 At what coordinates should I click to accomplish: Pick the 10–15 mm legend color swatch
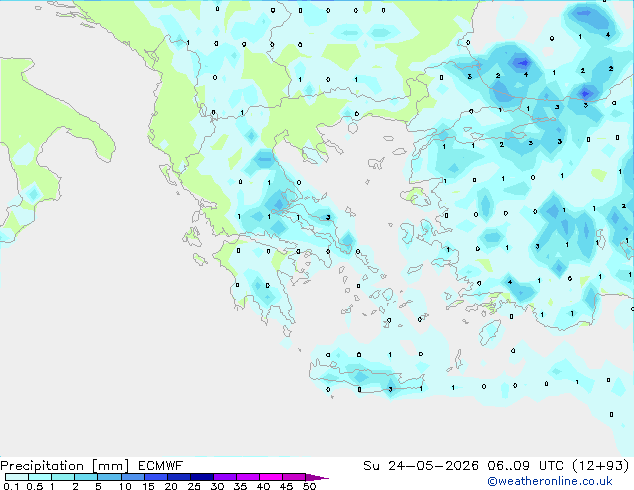pyautogui.click(x=132, y=477)
